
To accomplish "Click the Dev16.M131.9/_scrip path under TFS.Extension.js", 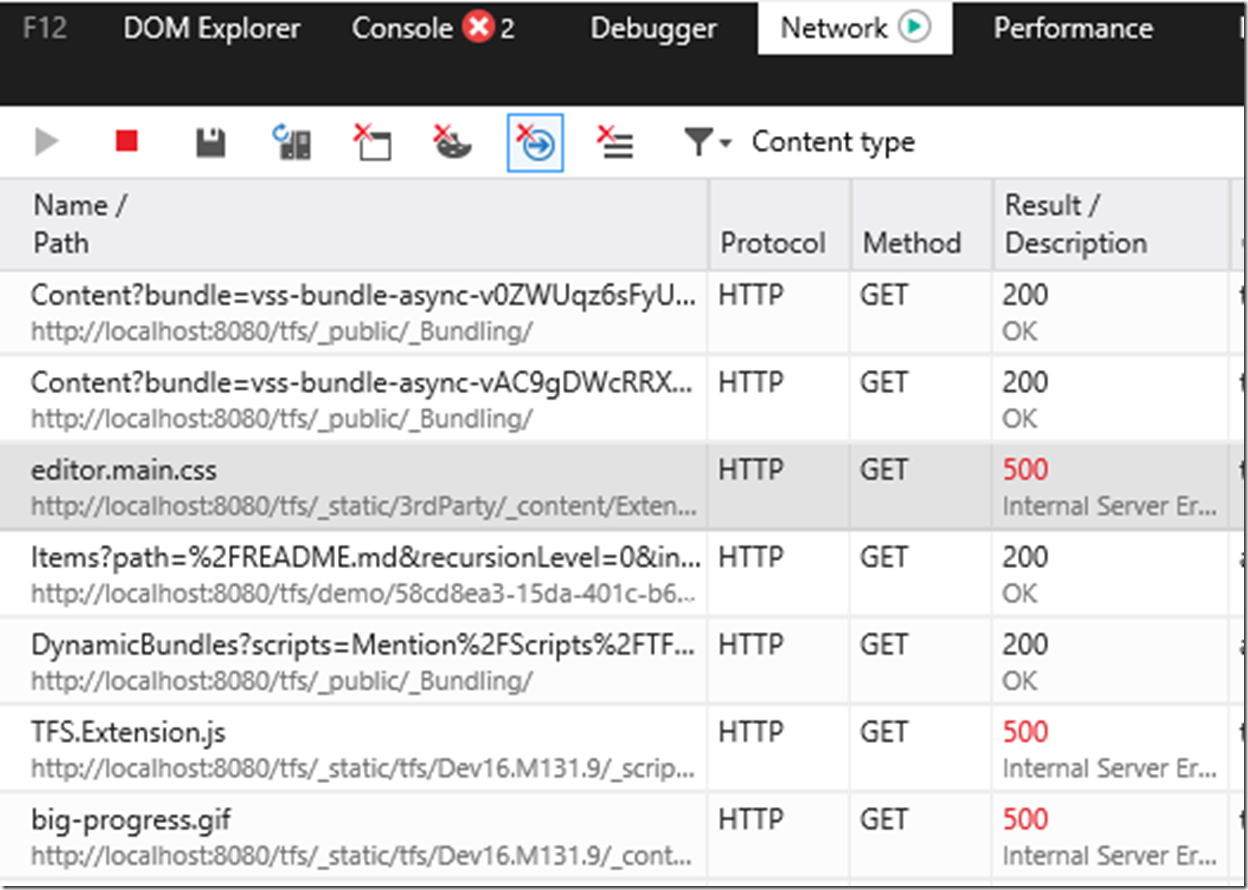I will point(365,769).
